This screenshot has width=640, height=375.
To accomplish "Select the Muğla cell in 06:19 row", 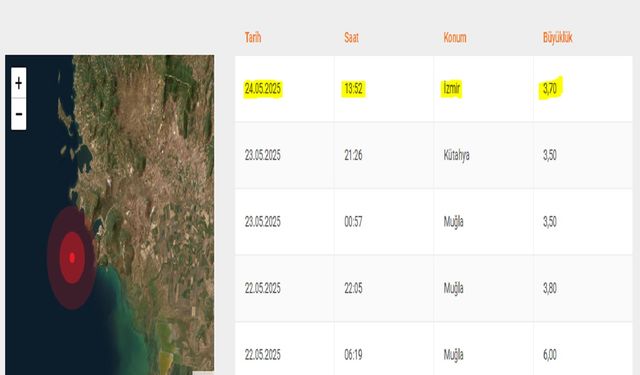I will 453,355.
